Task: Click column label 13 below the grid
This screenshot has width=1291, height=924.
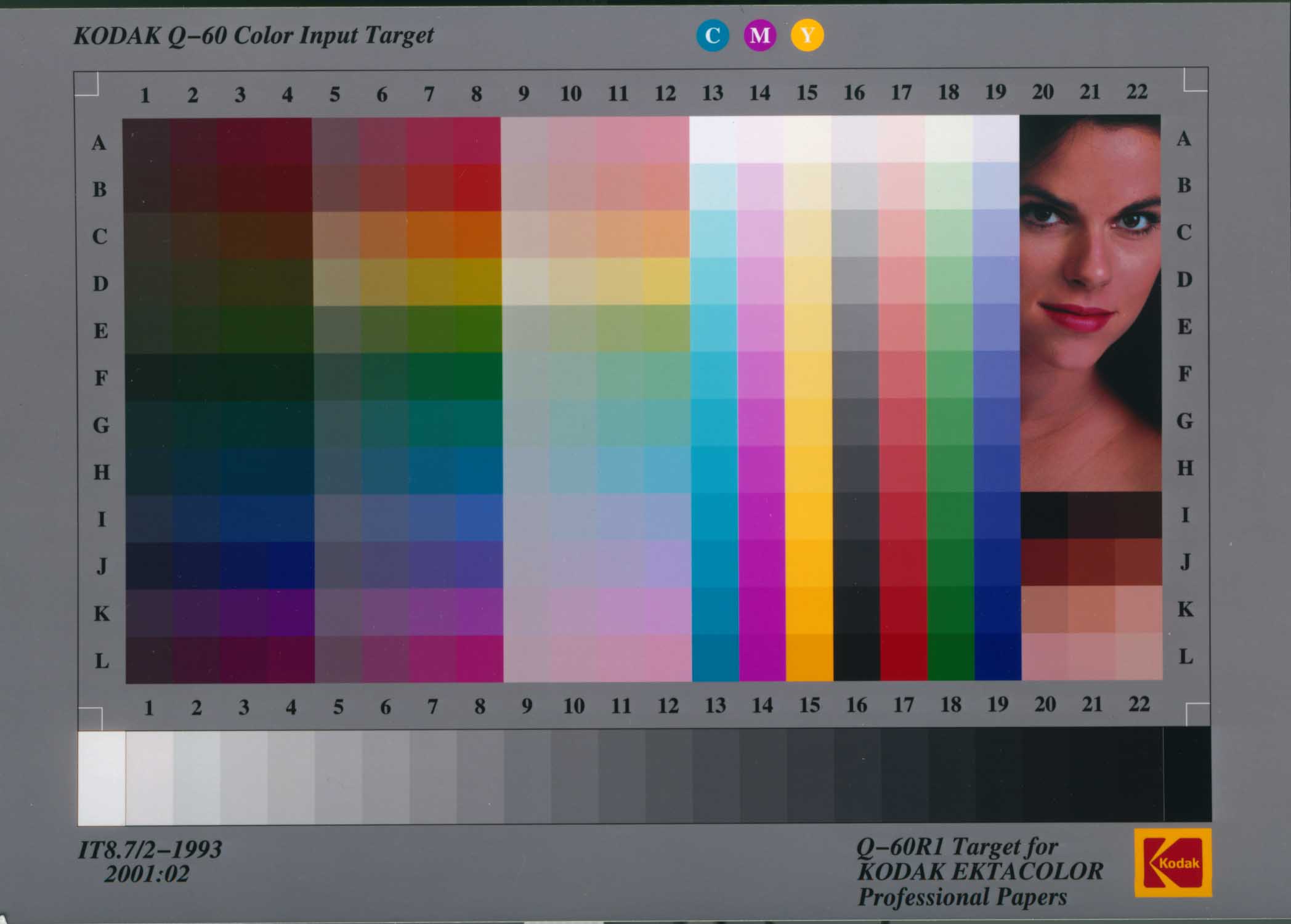Action: pos(715,705)
